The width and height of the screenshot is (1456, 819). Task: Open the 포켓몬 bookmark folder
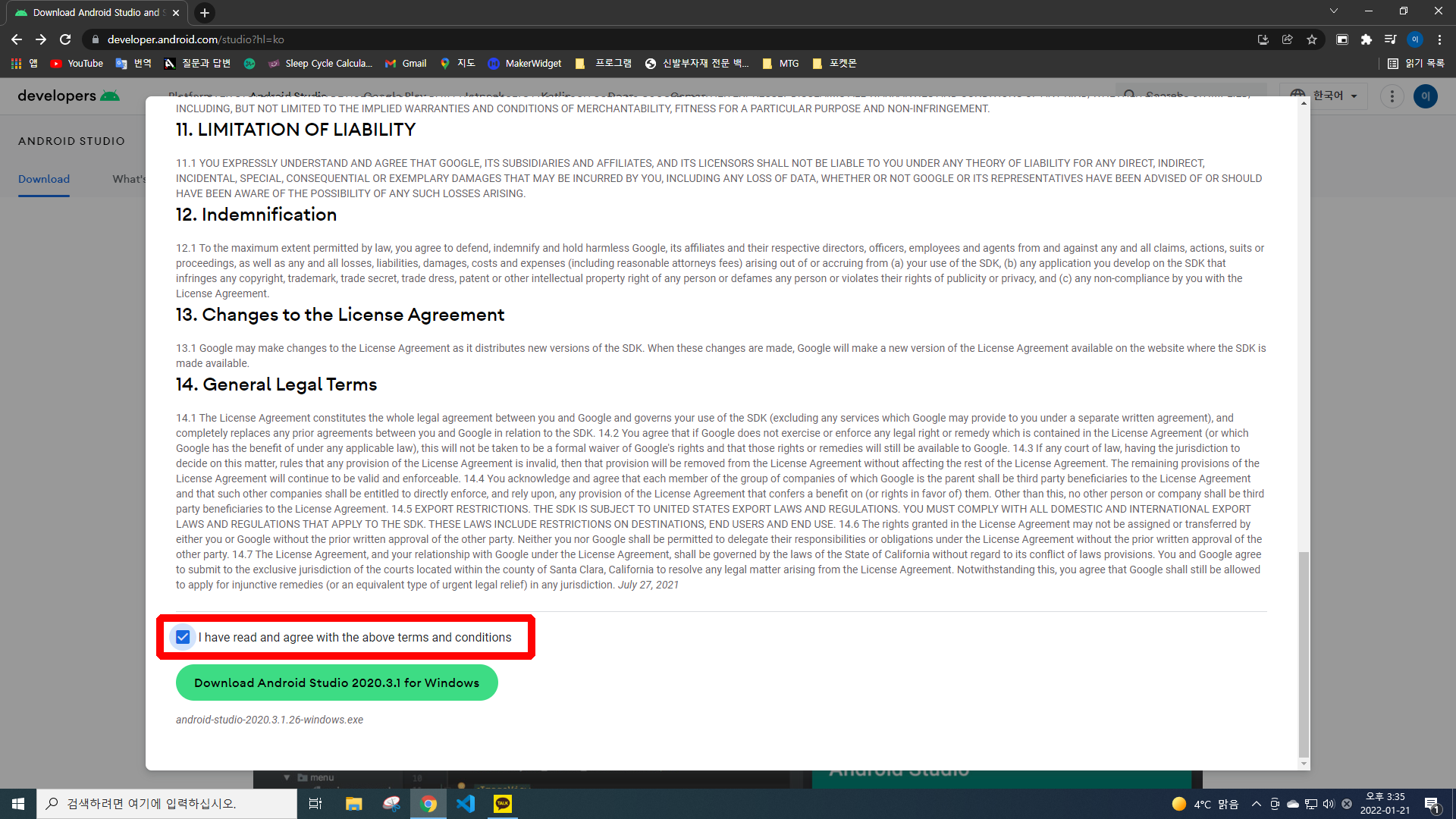(x=834, y=64)
